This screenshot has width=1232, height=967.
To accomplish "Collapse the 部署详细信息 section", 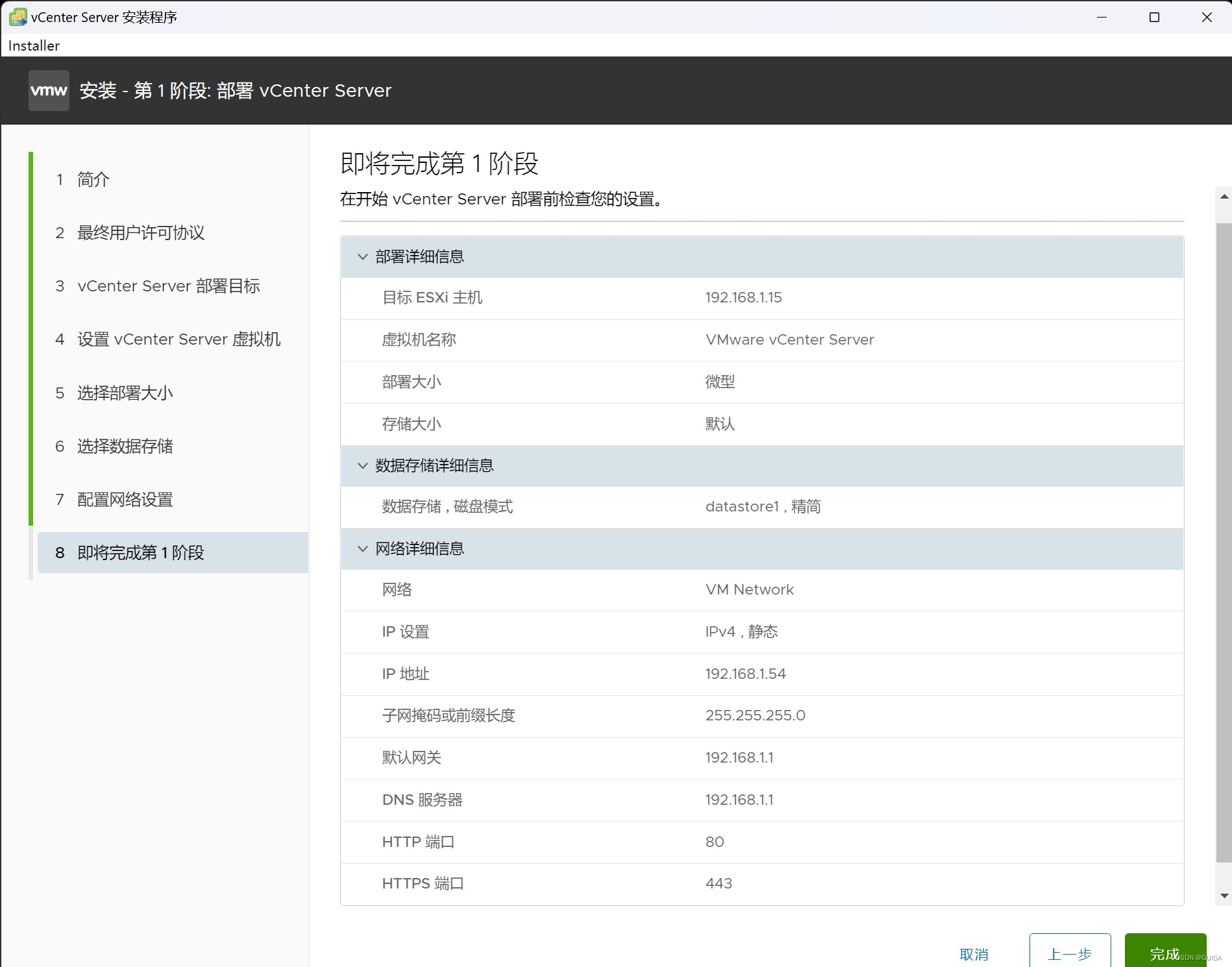I will tap(363, 256).
